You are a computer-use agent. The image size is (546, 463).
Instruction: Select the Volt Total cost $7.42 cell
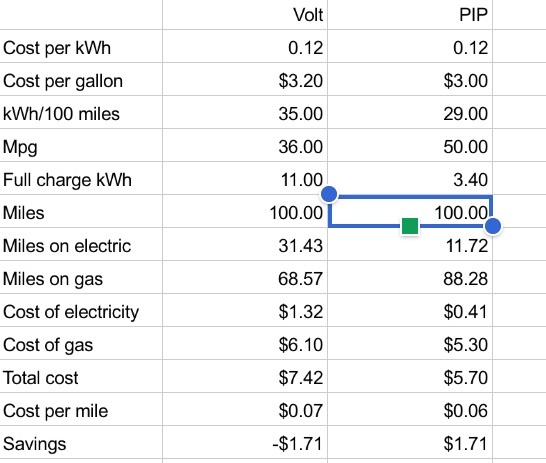[245, 376]
